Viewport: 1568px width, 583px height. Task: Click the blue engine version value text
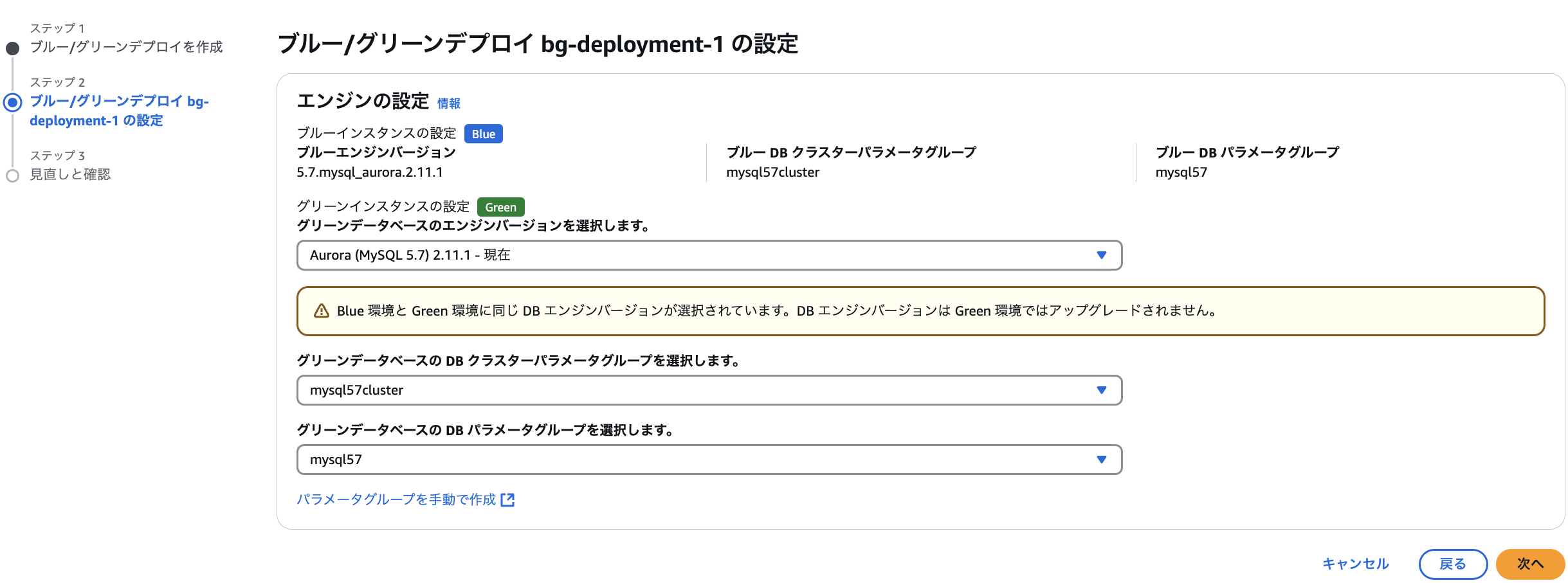coord(369,172)
